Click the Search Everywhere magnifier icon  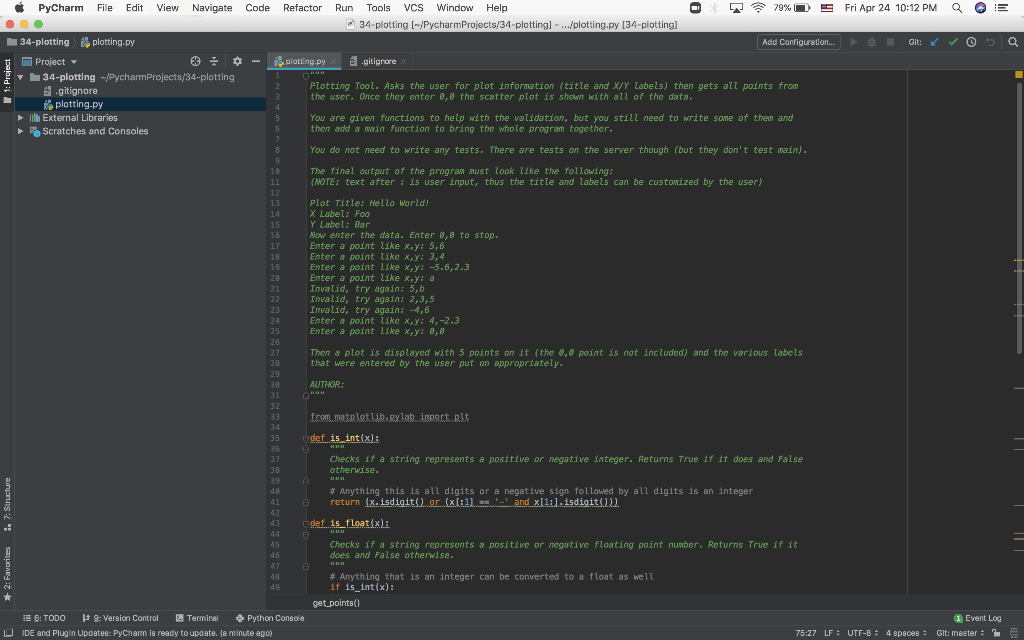[1012, 42]
